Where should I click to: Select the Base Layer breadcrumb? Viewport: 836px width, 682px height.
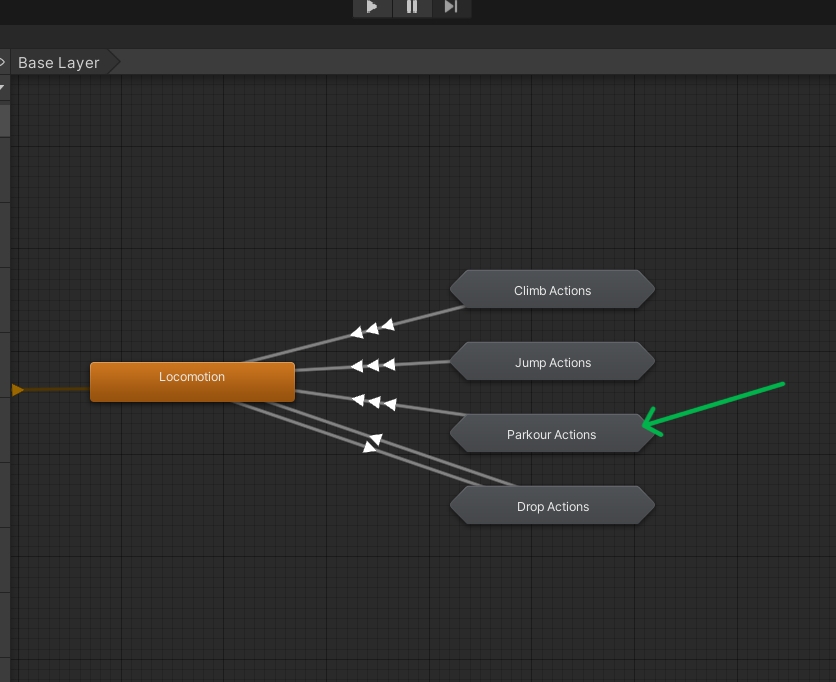point(59,62)
